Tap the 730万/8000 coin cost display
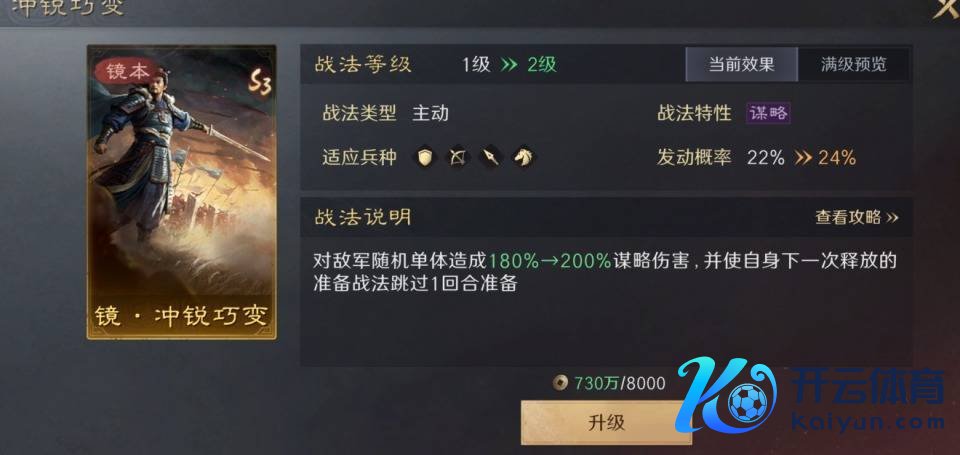960x455 pixels. coord(609,383)
